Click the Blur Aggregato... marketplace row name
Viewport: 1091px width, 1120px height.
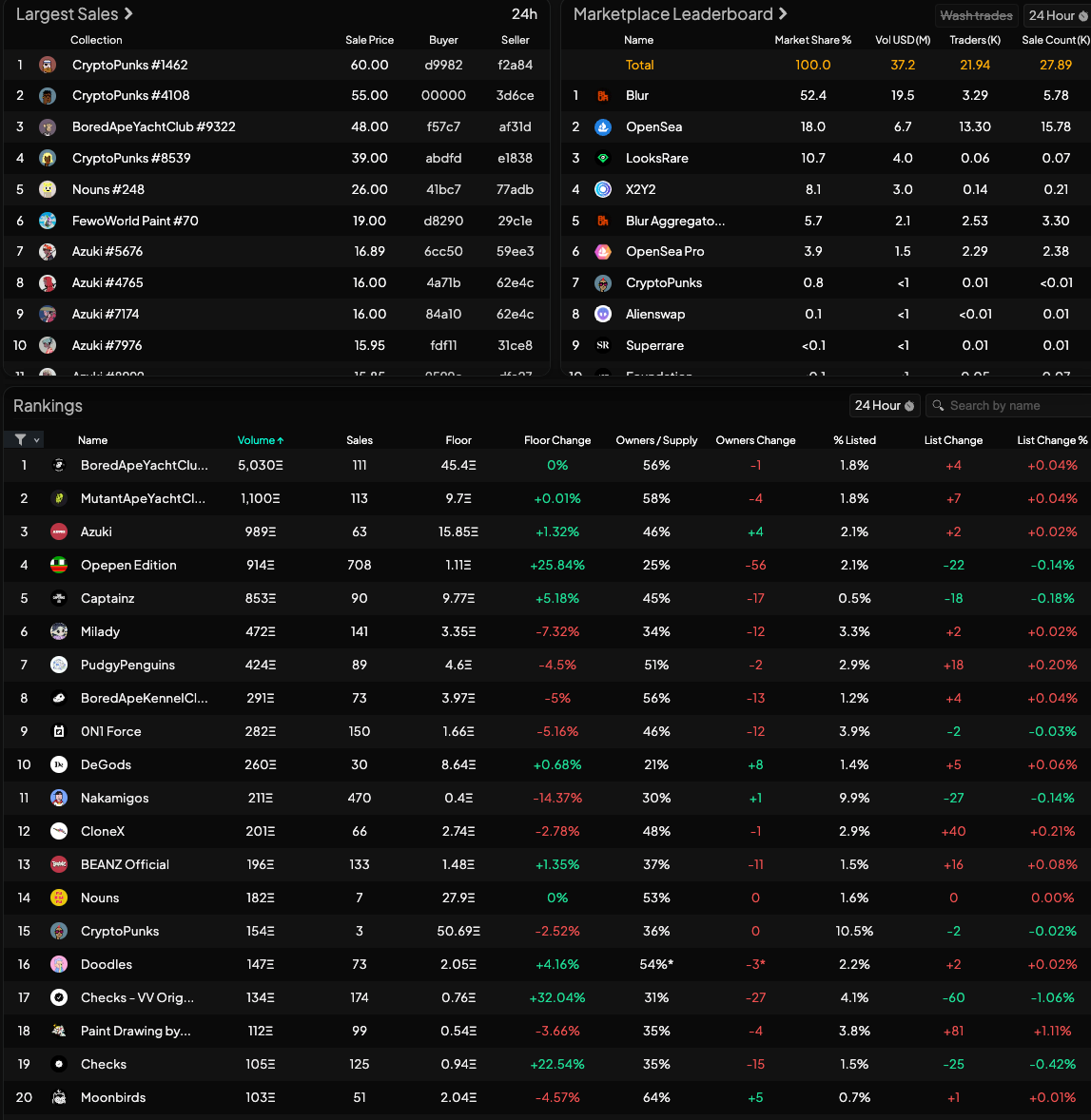tap(675, 221)
